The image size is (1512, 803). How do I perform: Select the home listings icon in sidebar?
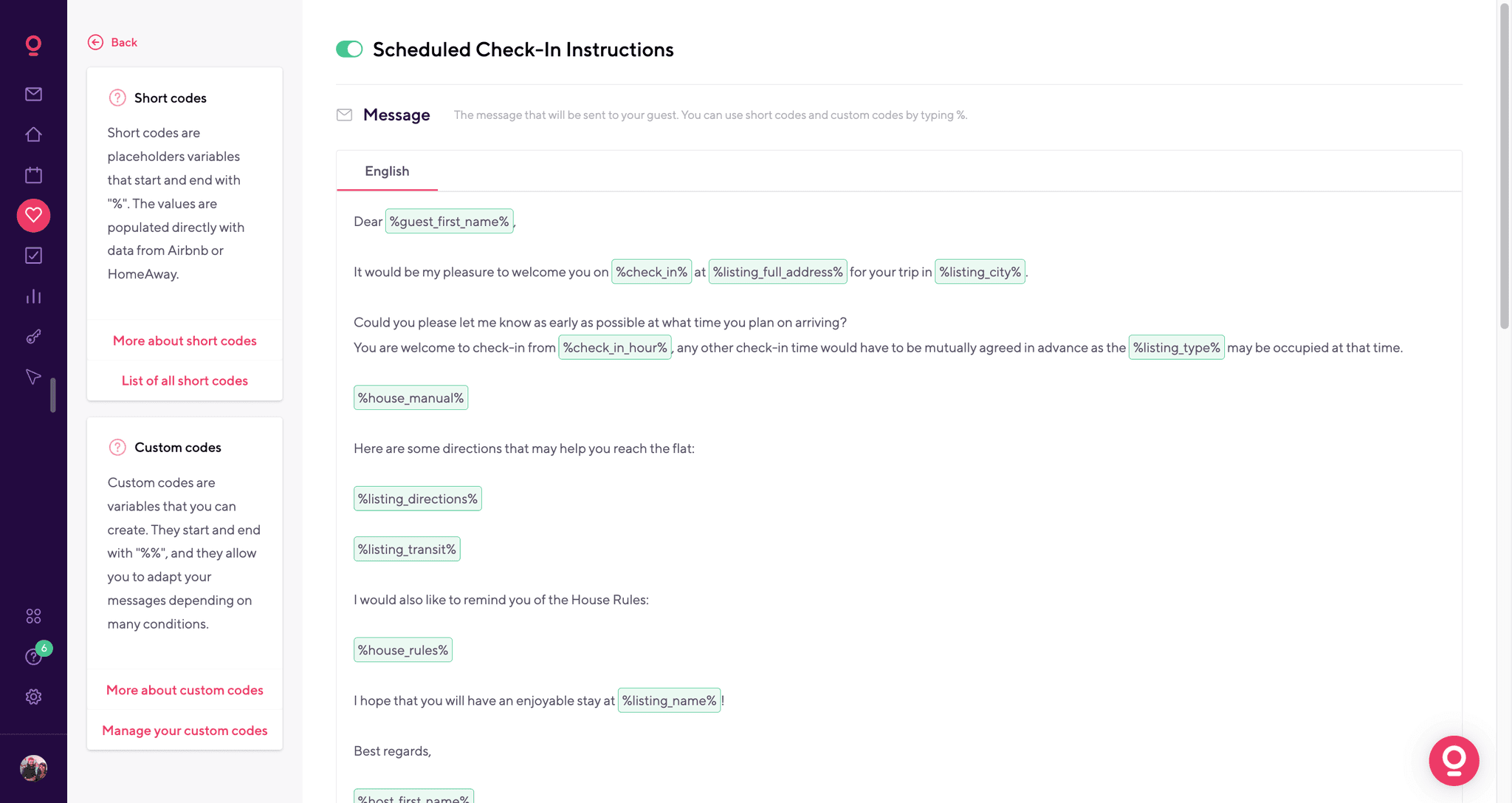[x=33, y=134]
